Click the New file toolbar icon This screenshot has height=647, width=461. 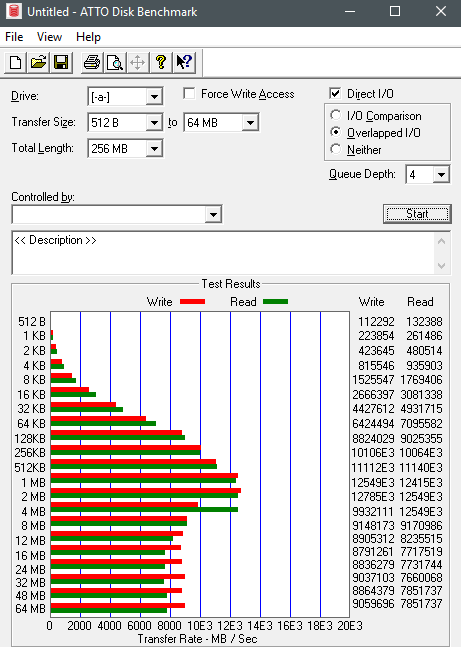[x=15, y=63]
